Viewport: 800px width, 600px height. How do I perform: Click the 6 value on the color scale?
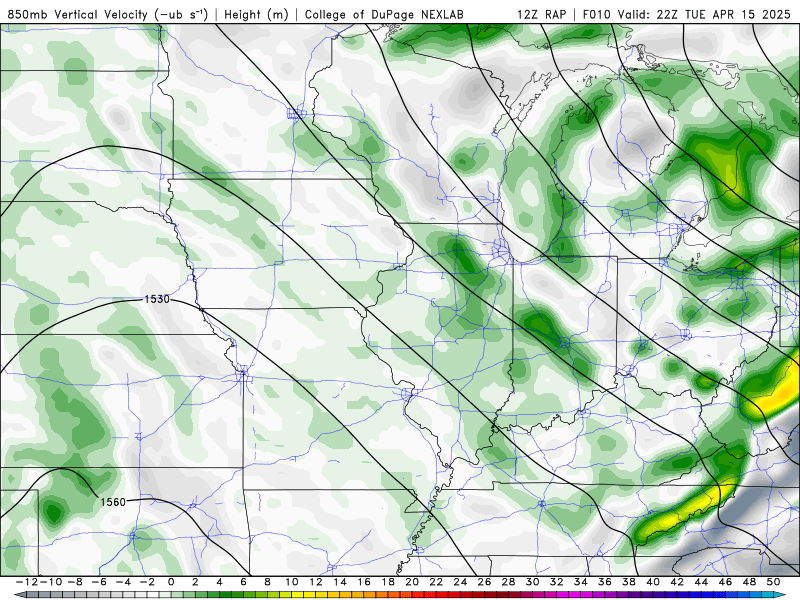pos(243,582)
